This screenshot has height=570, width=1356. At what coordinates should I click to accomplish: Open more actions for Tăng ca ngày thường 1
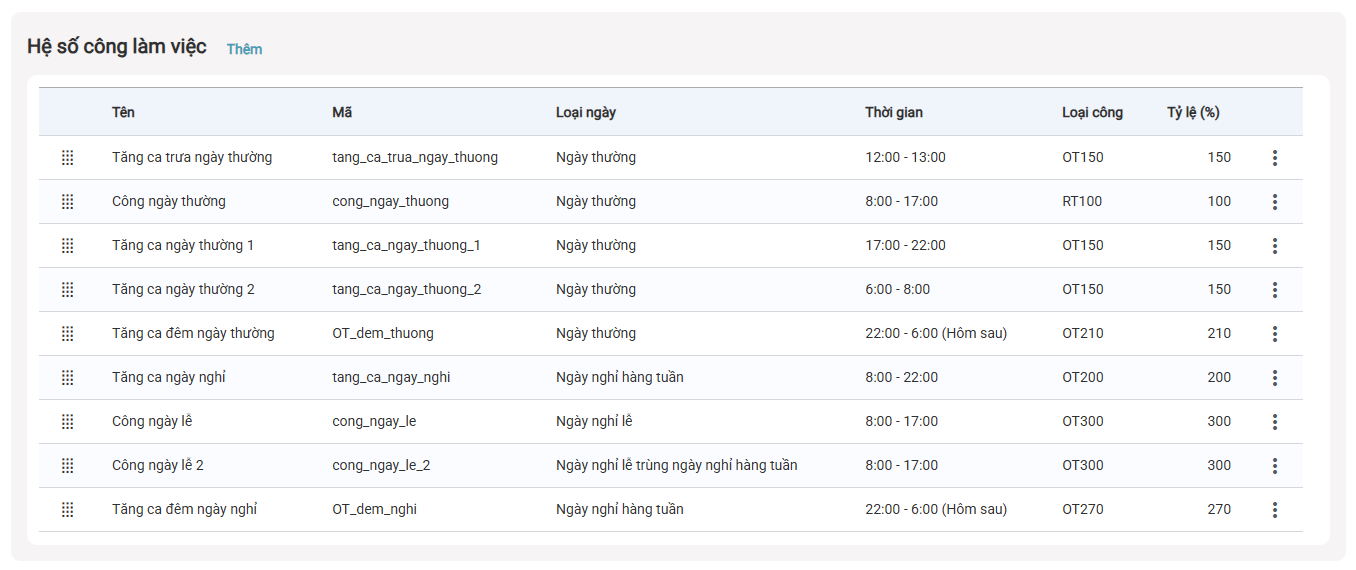tap(1274, 245)
